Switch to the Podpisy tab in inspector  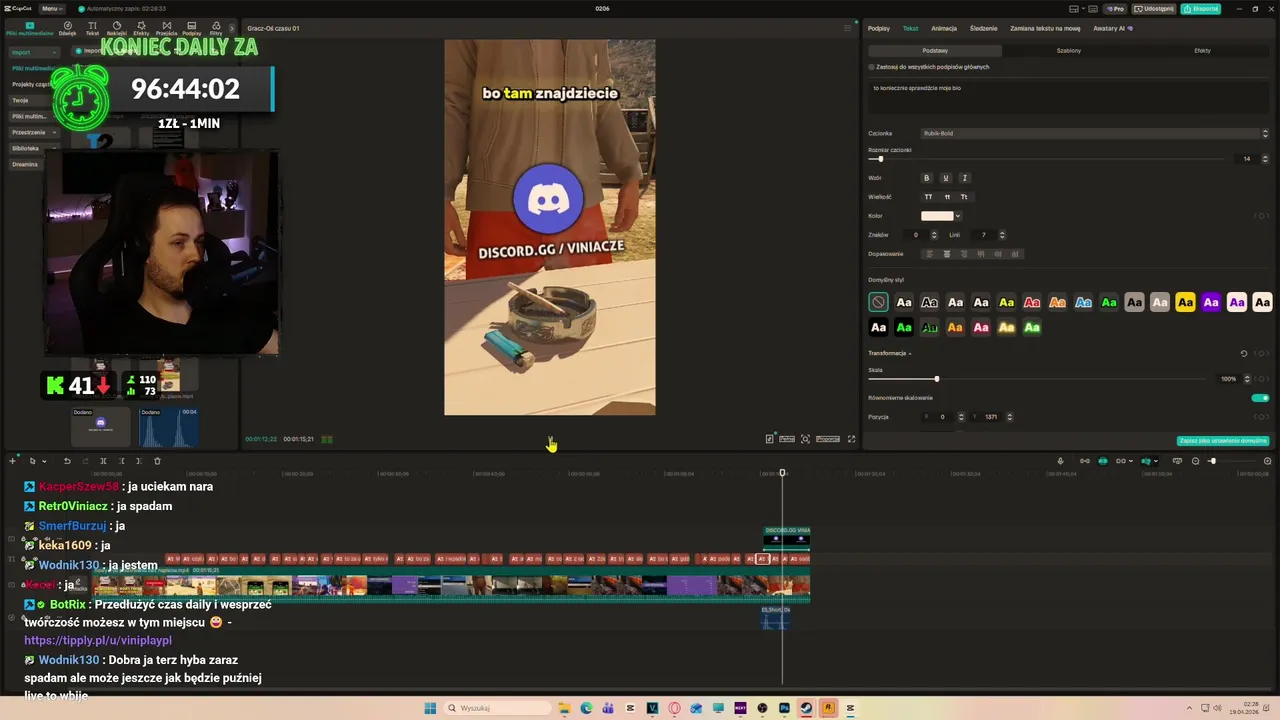pyautogui.click(x=879, y=28)
